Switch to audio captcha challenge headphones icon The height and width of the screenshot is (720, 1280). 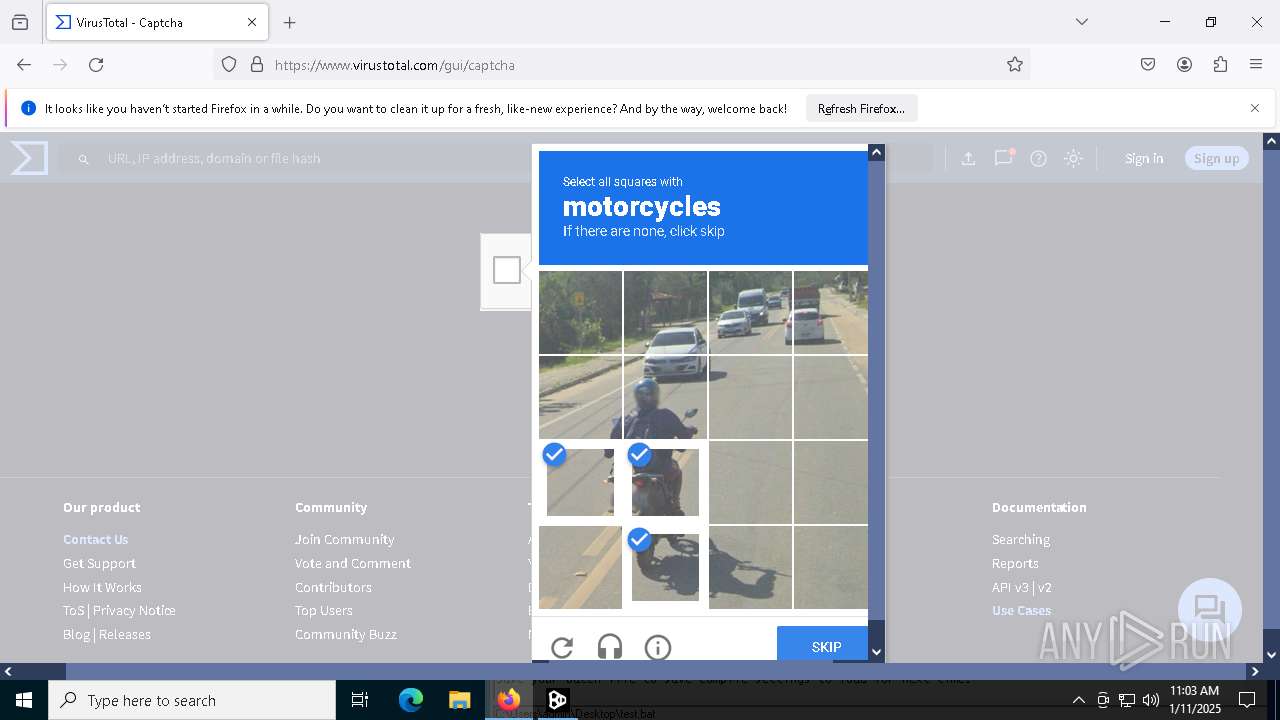tap(610, 647)
